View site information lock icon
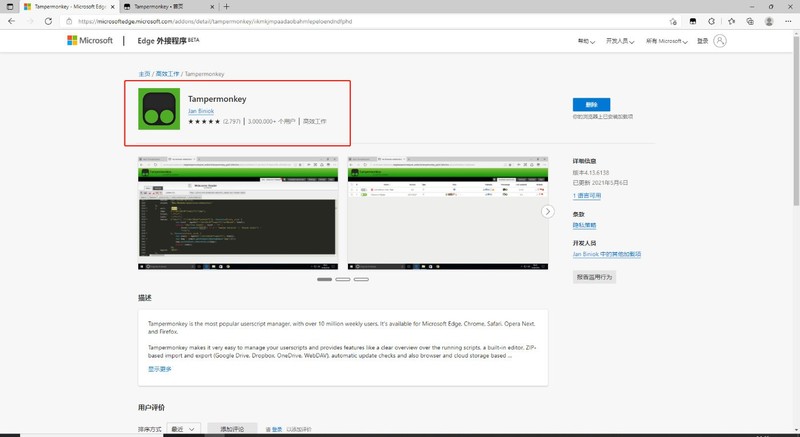 (69, 21)
